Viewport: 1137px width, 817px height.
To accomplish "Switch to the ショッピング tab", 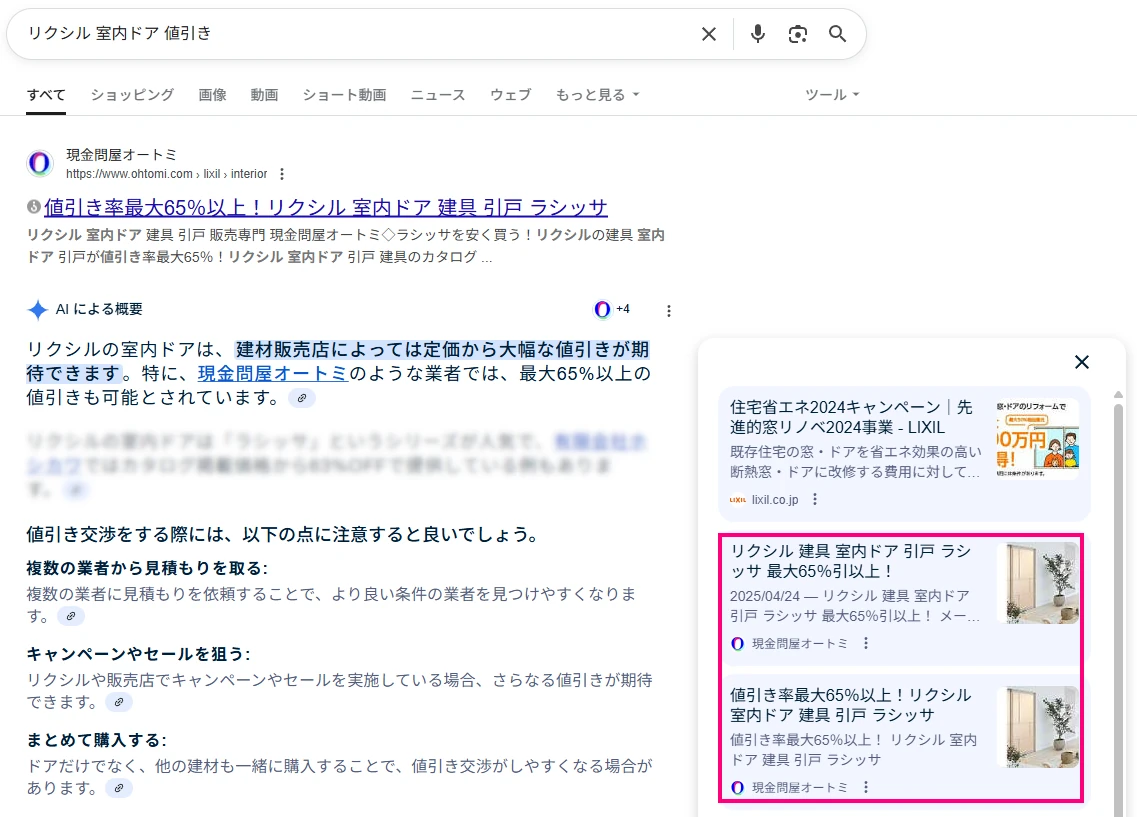I will click(x=132, y=95).
